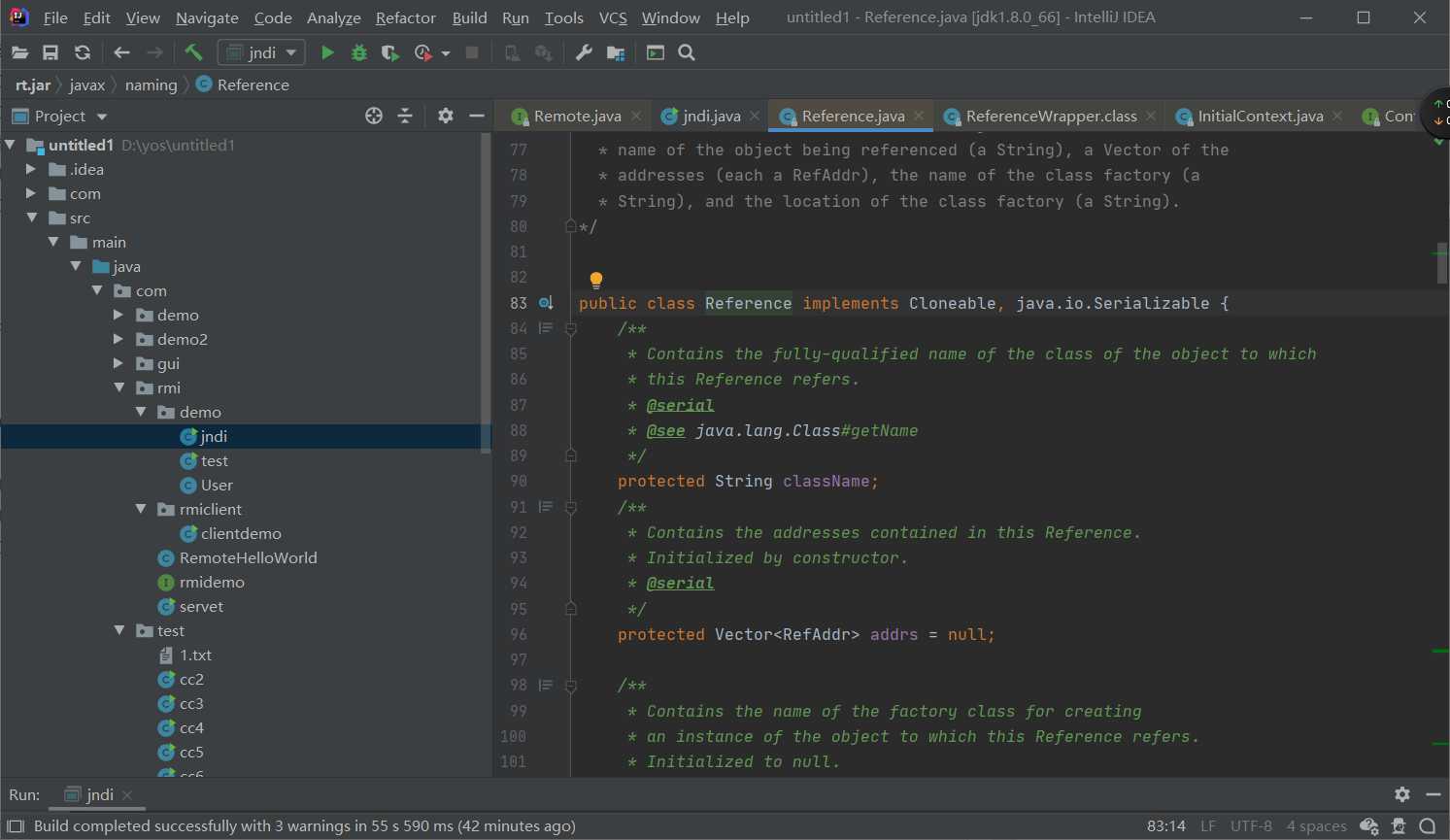Select the clientdemo class in tree
The height and width of the screenshot is (840, 1450).
pos(241,533)
